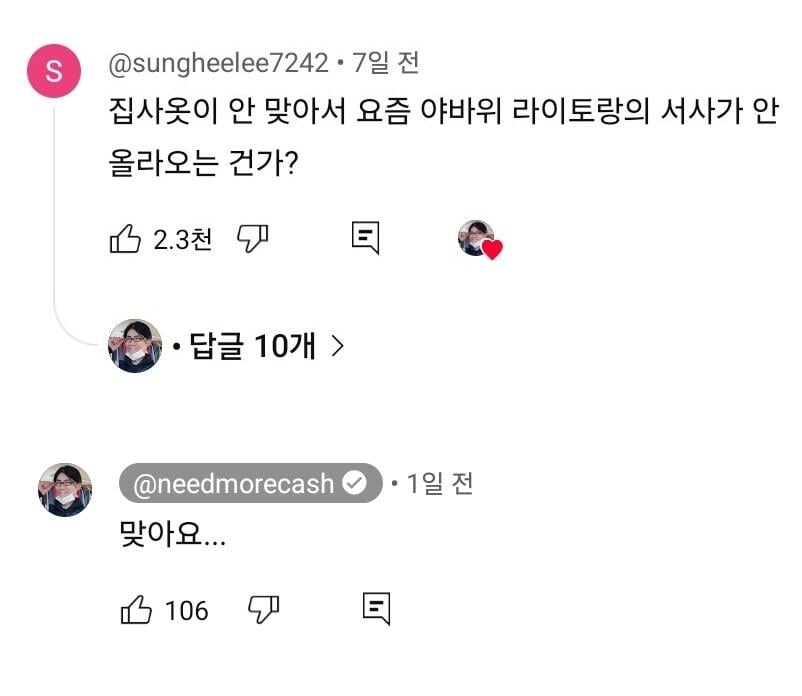
Task: Visit the @sungheelee7242 channel link
Action: pos(218,64)
